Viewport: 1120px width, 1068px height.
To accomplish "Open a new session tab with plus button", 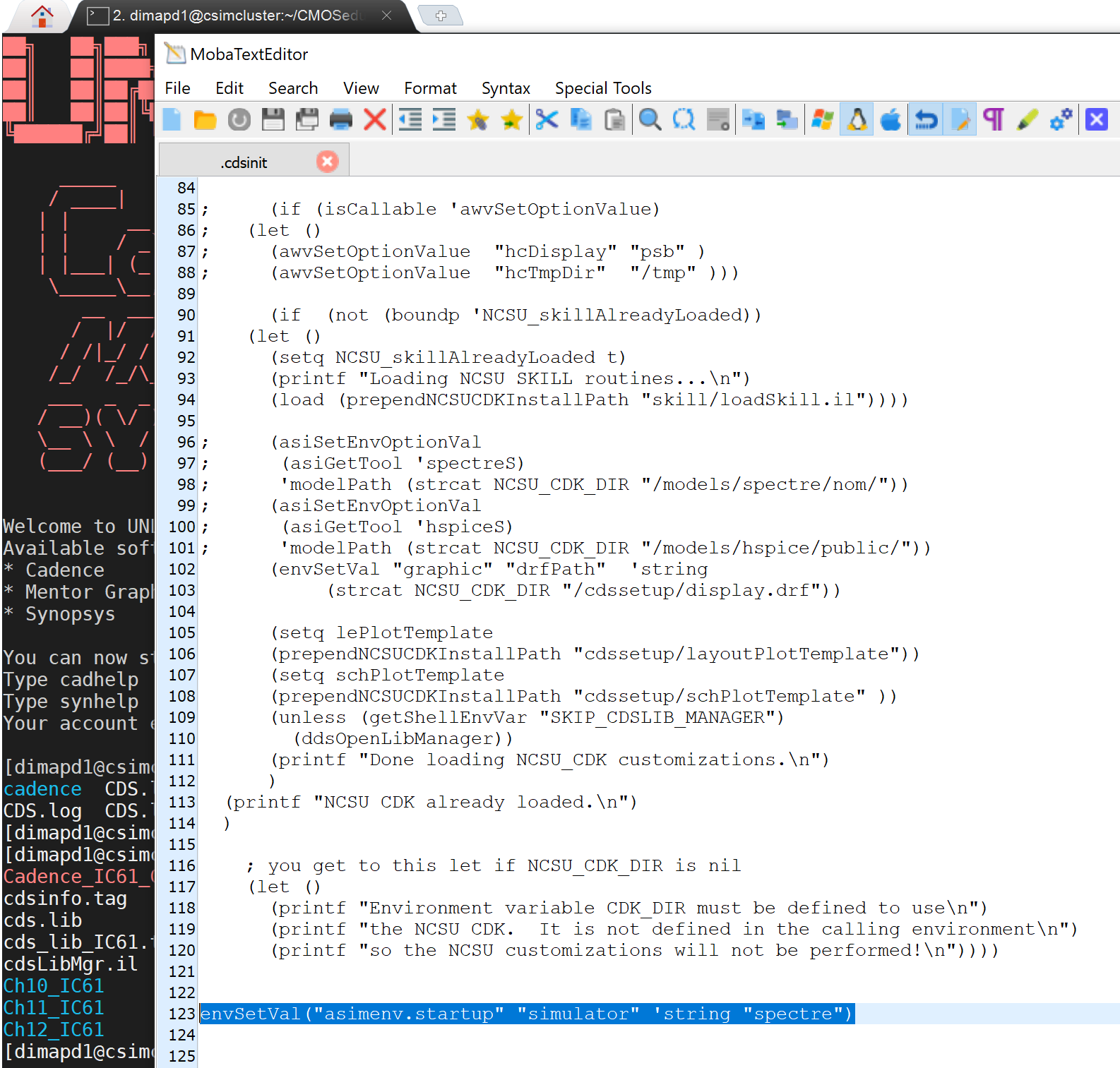I will [441, 16].
